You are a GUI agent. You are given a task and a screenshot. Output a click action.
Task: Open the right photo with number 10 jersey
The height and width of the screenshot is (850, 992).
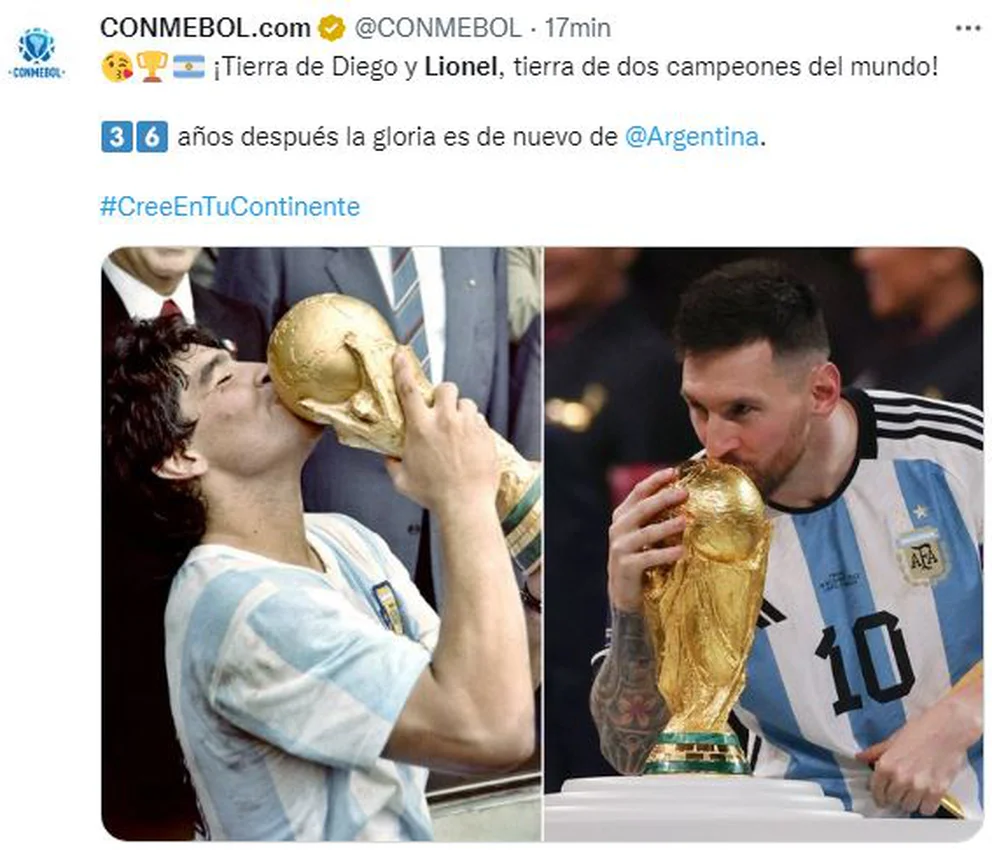[764, 543]
